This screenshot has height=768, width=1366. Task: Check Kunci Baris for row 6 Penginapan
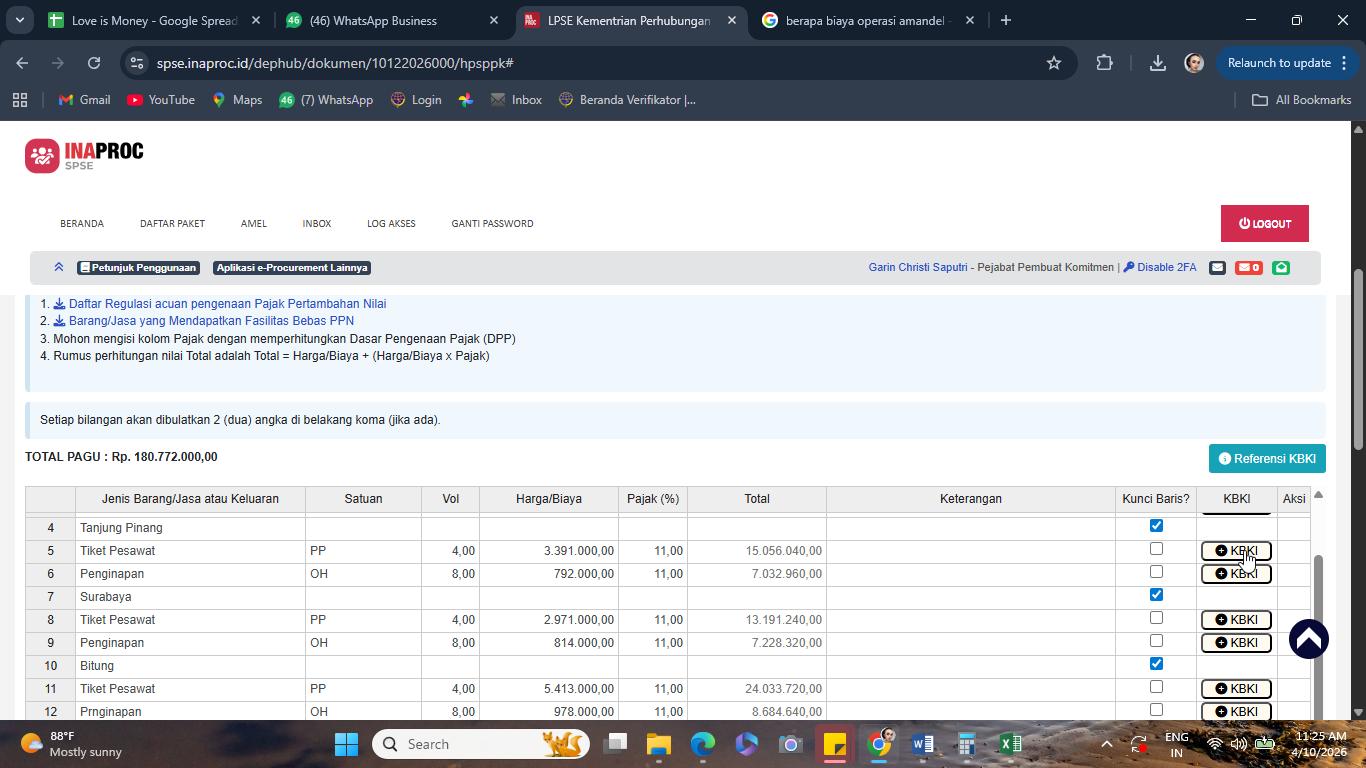(x=1156, y=572)
